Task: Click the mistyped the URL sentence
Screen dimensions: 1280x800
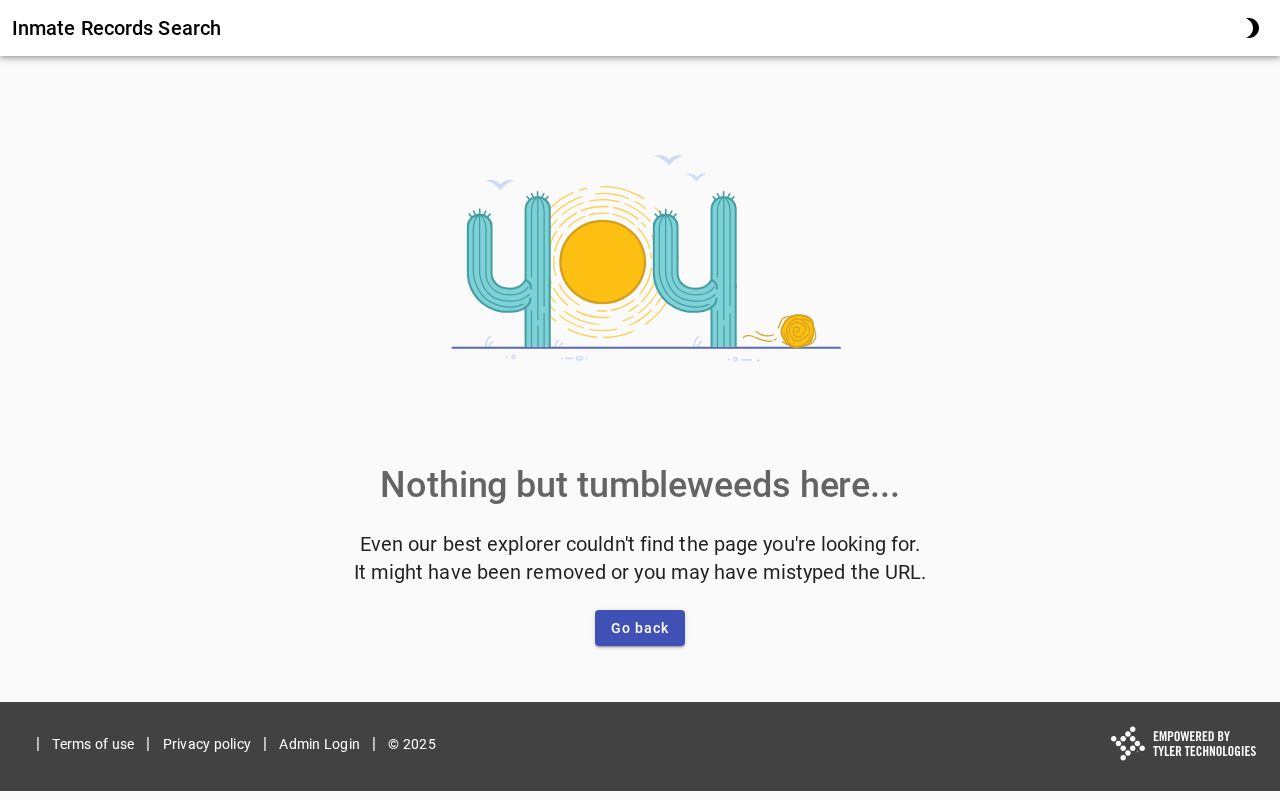Action: tap(640, 572)
